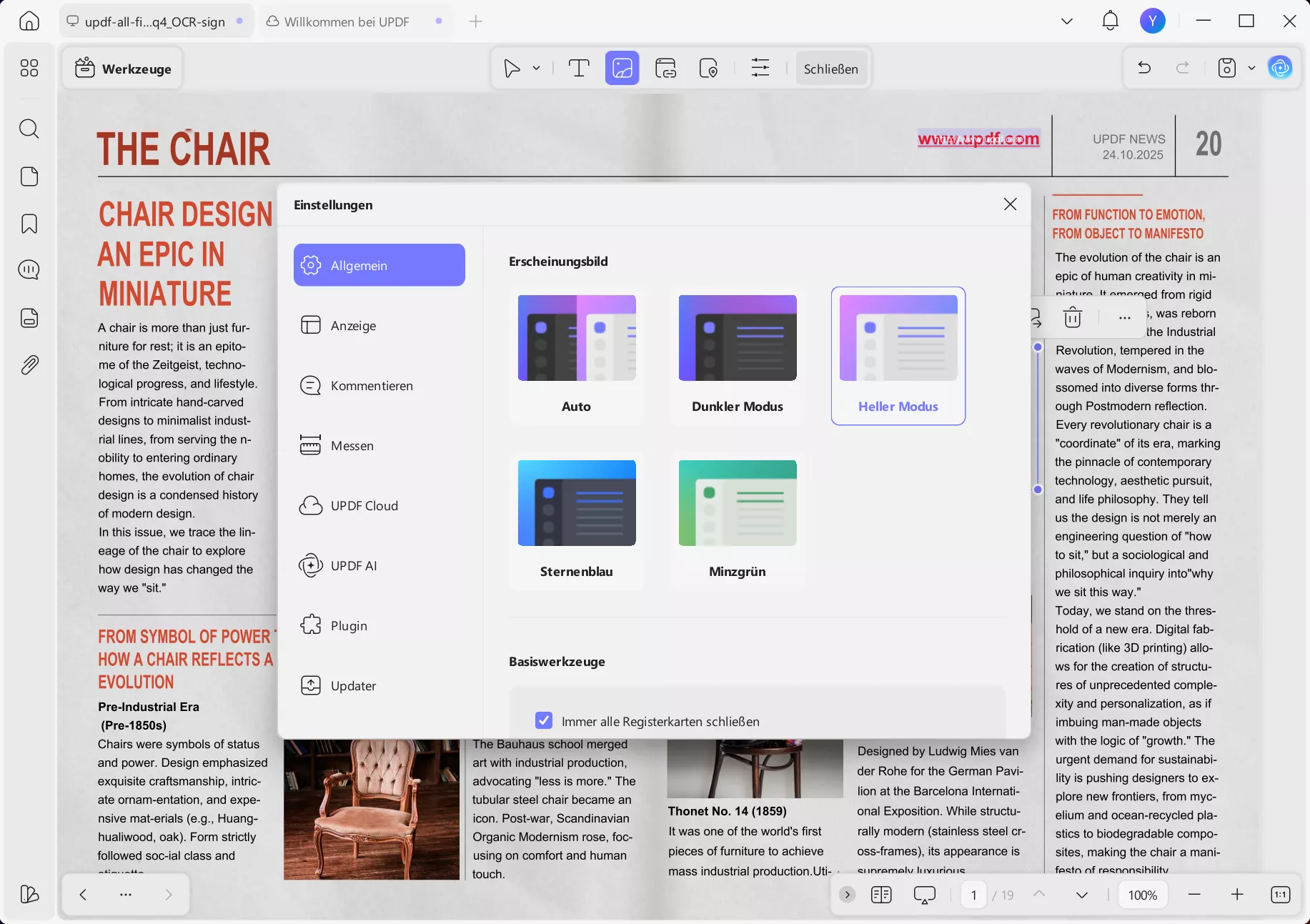Redo the last action
This screenshot has width=1310, height=924.
click(x=1183, y=69)
